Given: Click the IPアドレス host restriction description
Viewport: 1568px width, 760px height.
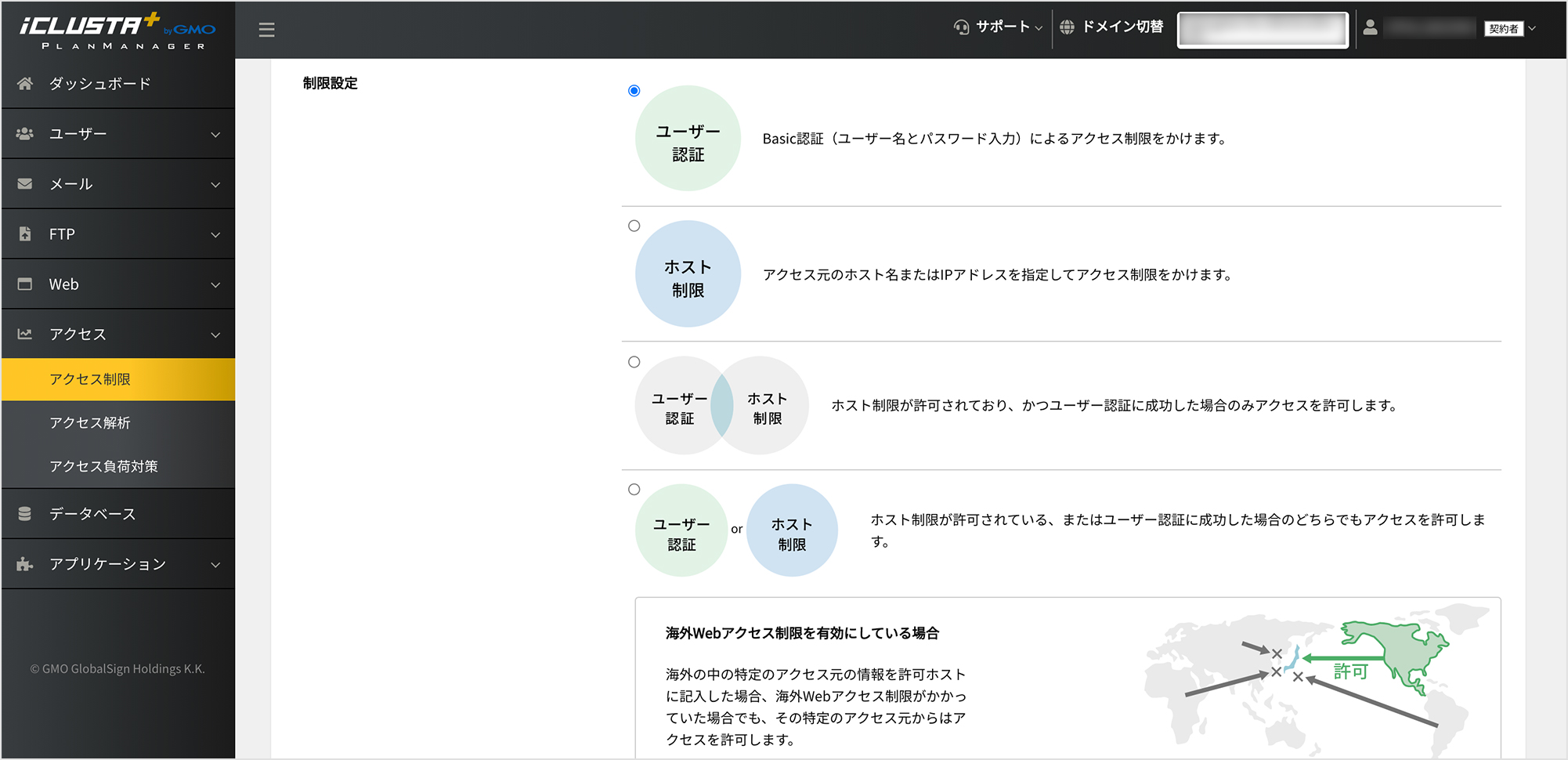Looking at the screenshot, I should point(998,274).
